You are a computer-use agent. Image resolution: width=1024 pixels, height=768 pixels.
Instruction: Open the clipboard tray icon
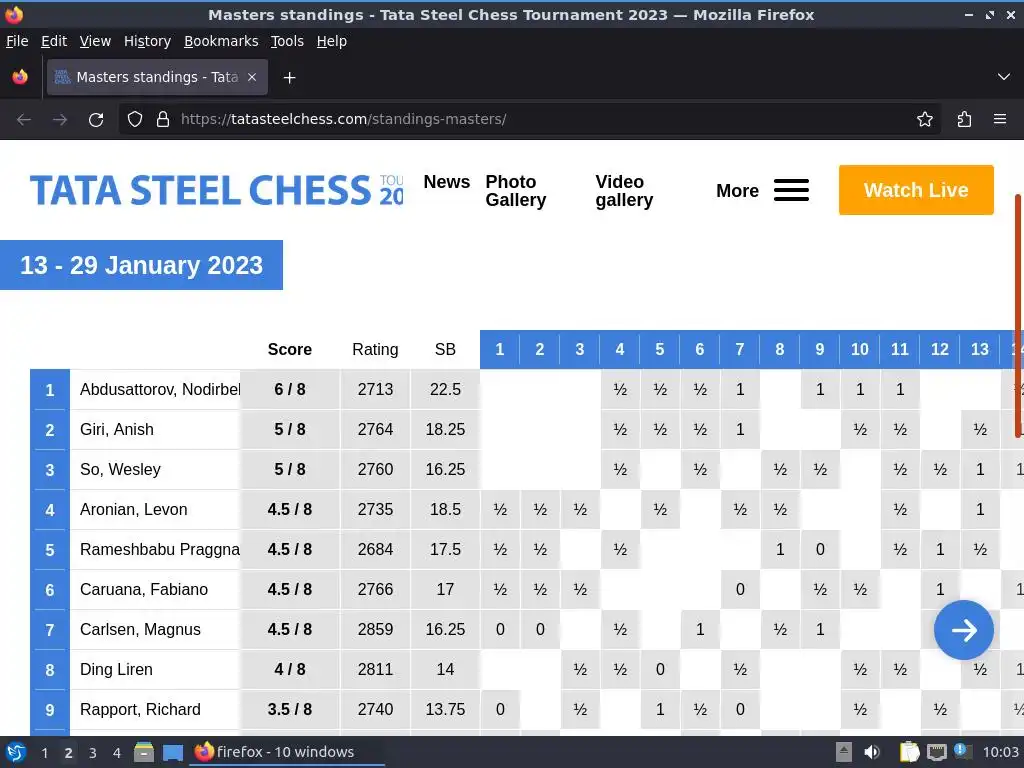[909, 752]
